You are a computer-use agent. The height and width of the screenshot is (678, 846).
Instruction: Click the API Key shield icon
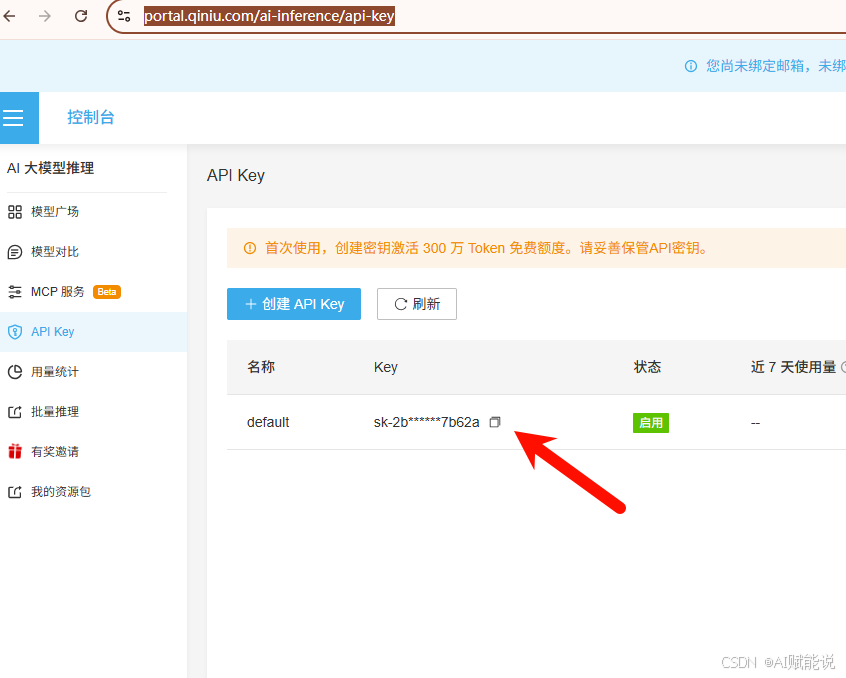pyautogui.click(x=15, y=332)
